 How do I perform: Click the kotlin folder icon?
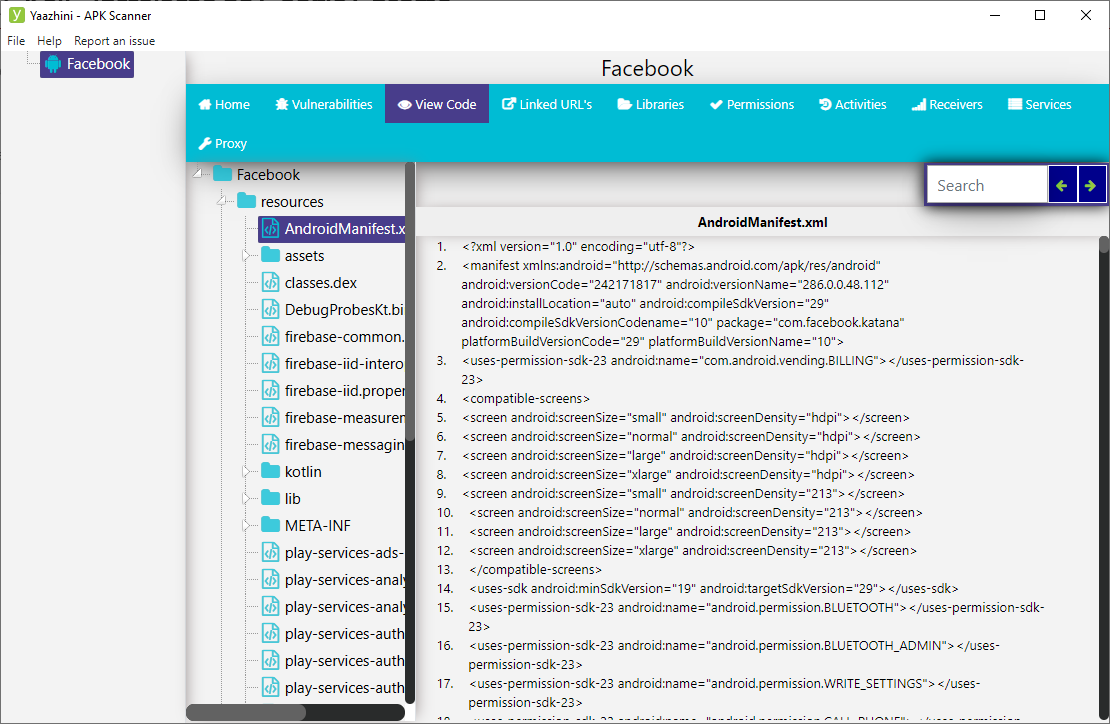tap(270, 471)
